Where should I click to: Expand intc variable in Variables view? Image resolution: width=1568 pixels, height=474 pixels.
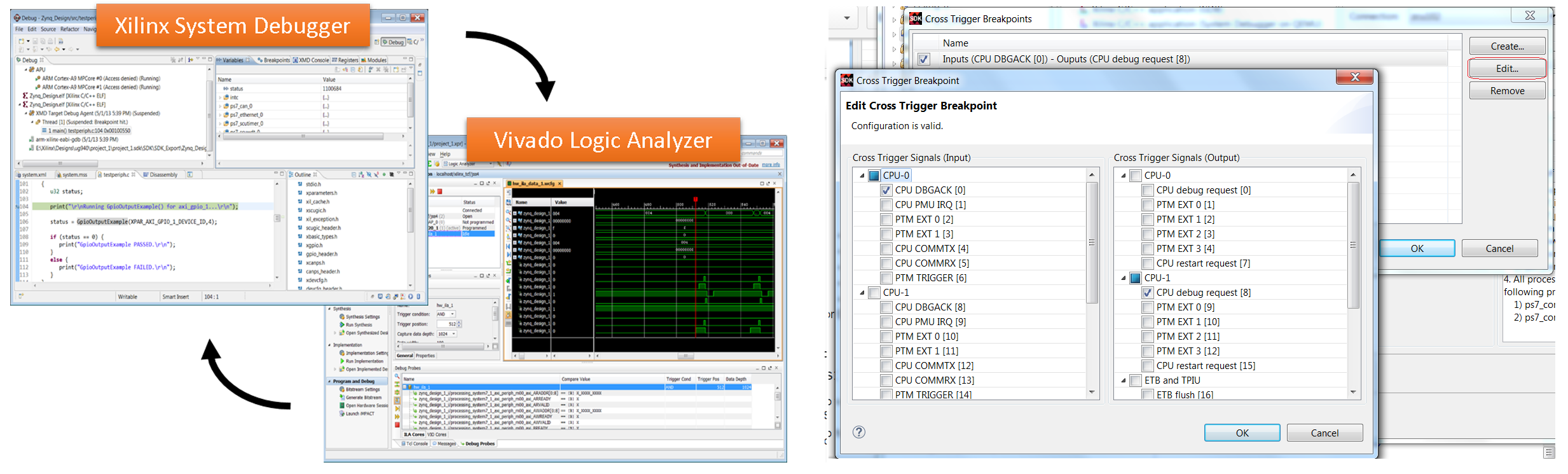(221, 97)
